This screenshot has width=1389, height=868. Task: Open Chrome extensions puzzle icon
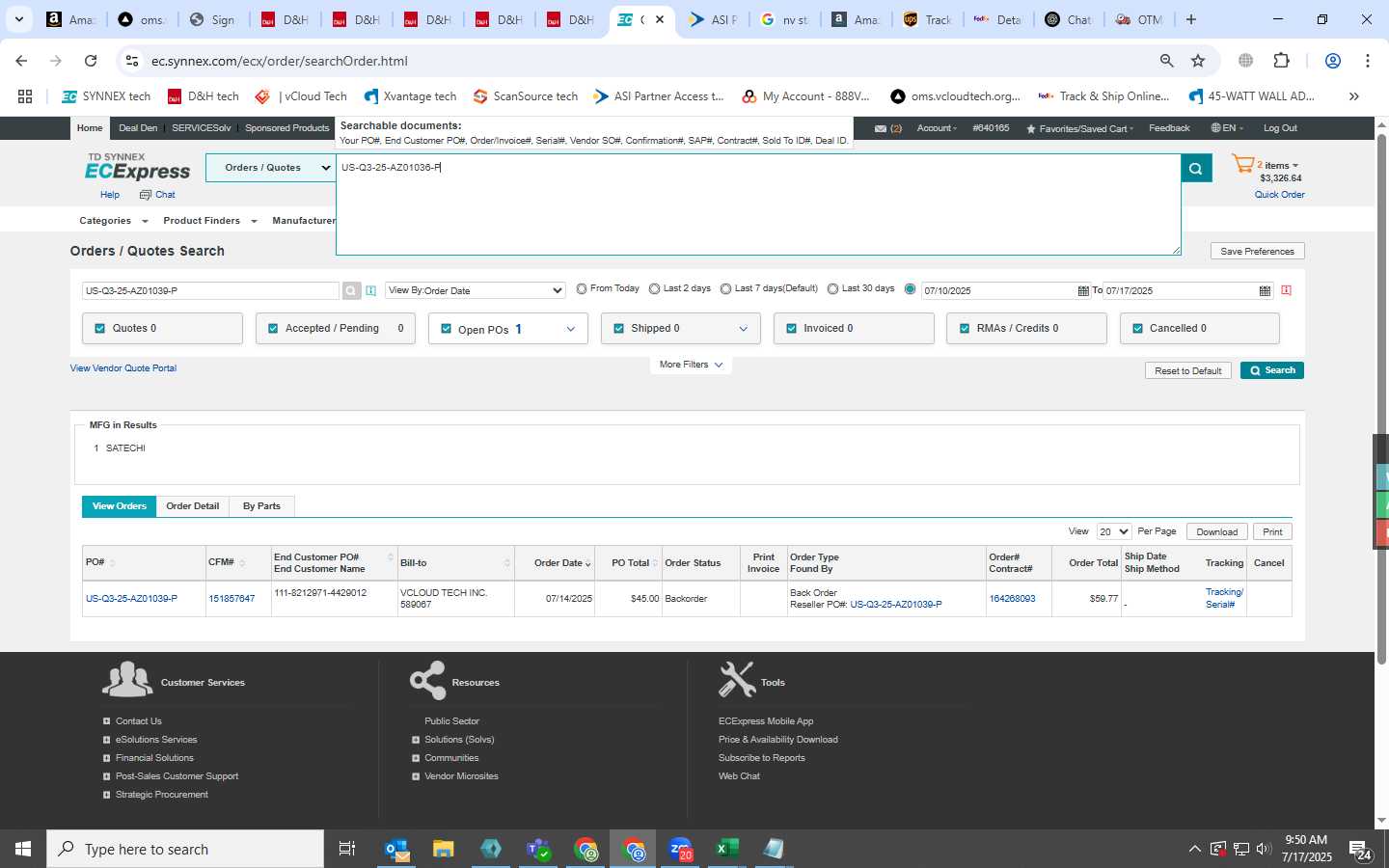coord(1281,61)
